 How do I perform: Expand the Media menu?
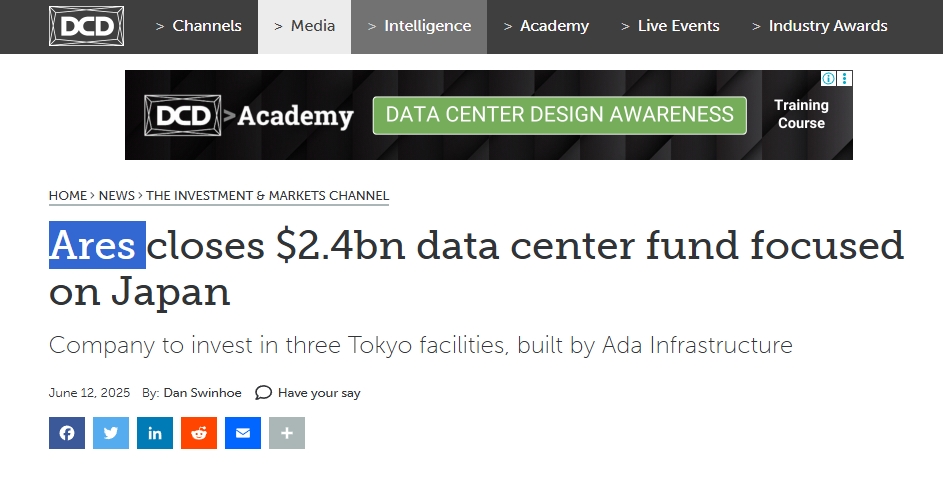click(304, 26)
